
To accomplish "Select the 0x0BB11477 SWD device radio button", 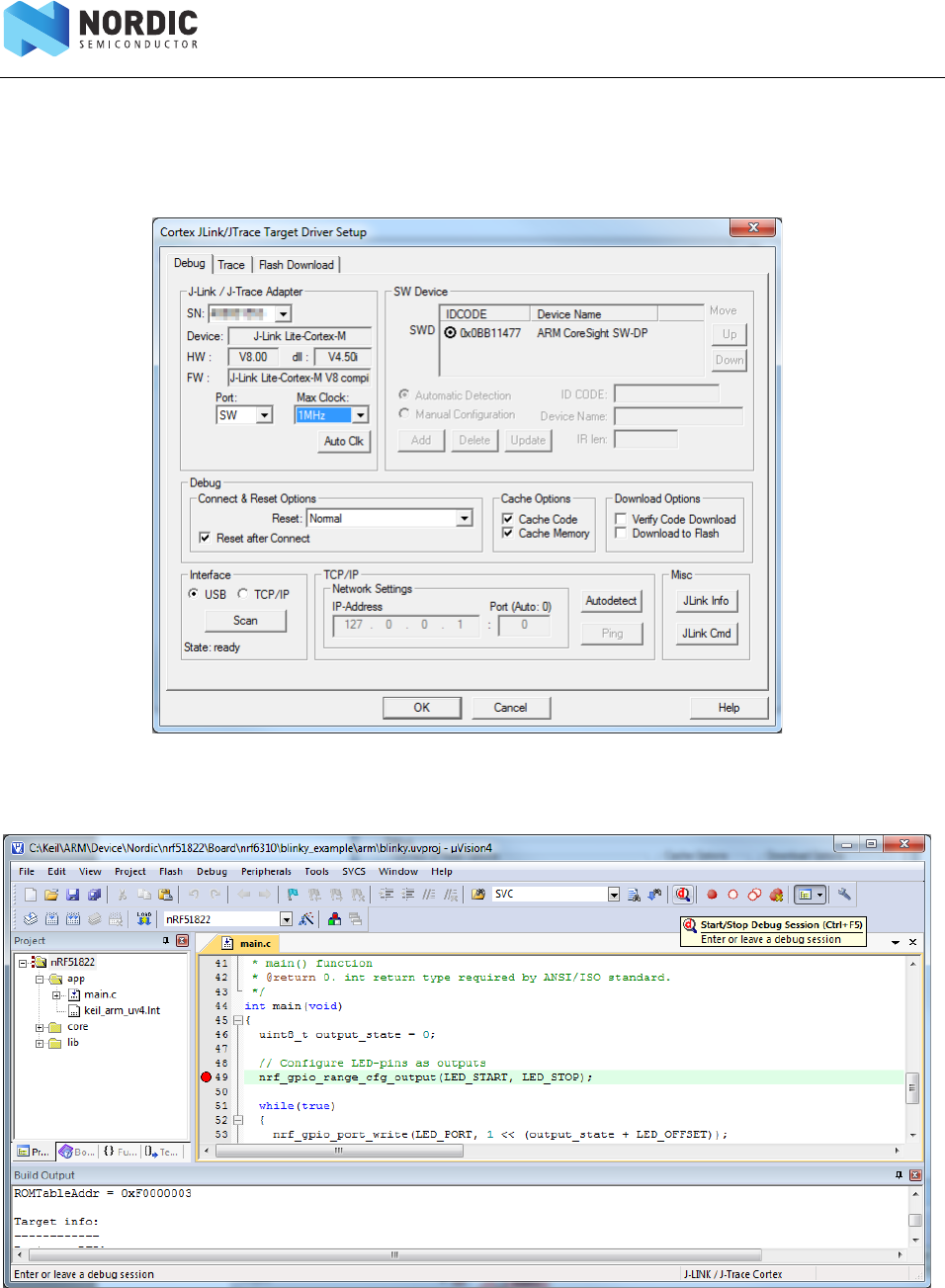I will (x=451, y=333).
